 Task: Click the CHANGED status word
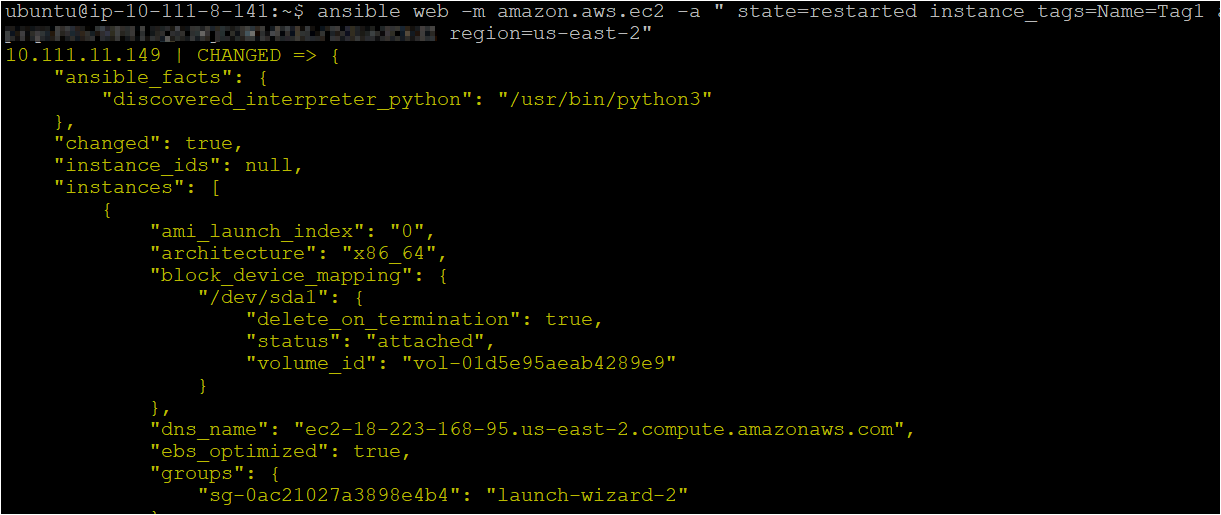click(x=239, y=56)
